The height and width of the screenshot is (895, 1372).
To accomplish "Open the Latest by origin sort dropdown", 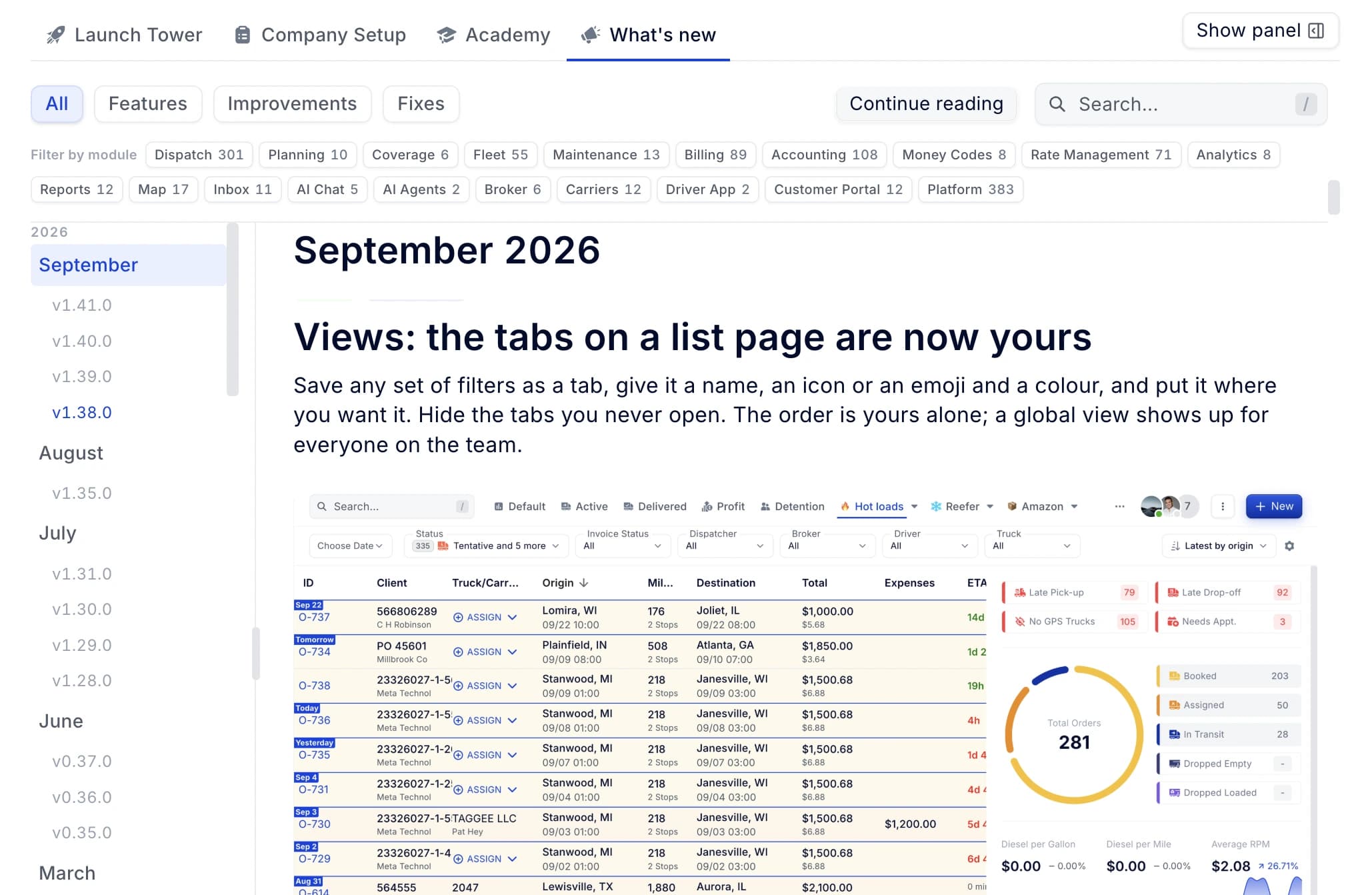I will 1218,546.
